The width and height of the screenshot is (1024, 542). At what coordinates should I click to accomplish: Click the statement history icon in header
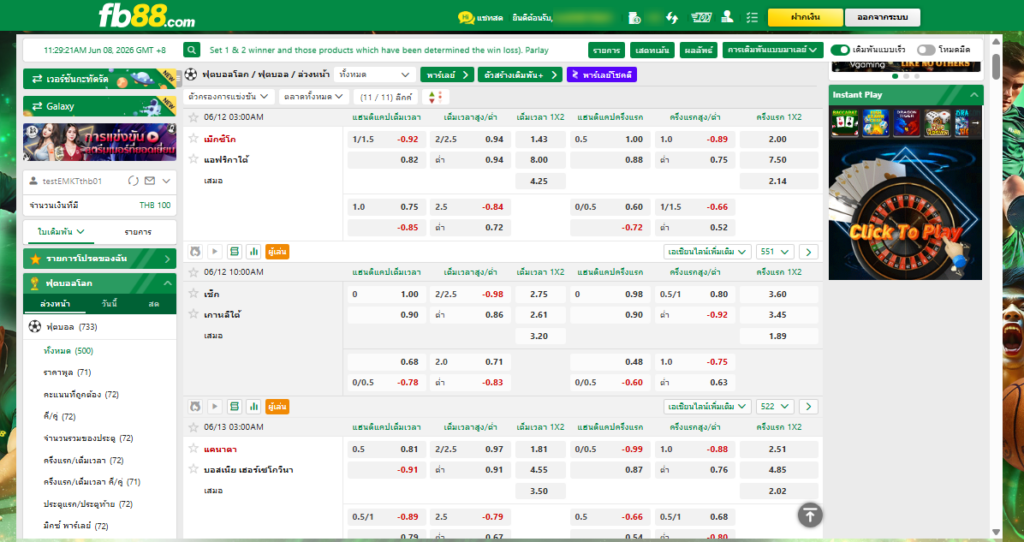point(634,18)
